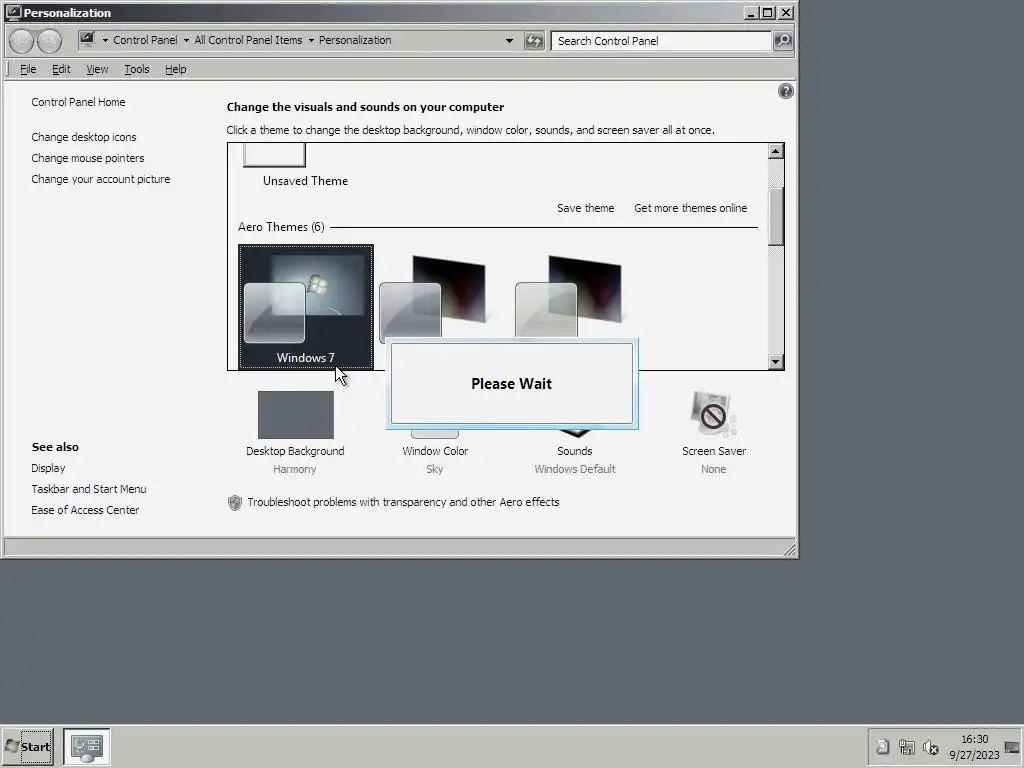Click the Control Panel icon in address bar
This screenshot has height=768, width=1024.
(x=88, y=40)
